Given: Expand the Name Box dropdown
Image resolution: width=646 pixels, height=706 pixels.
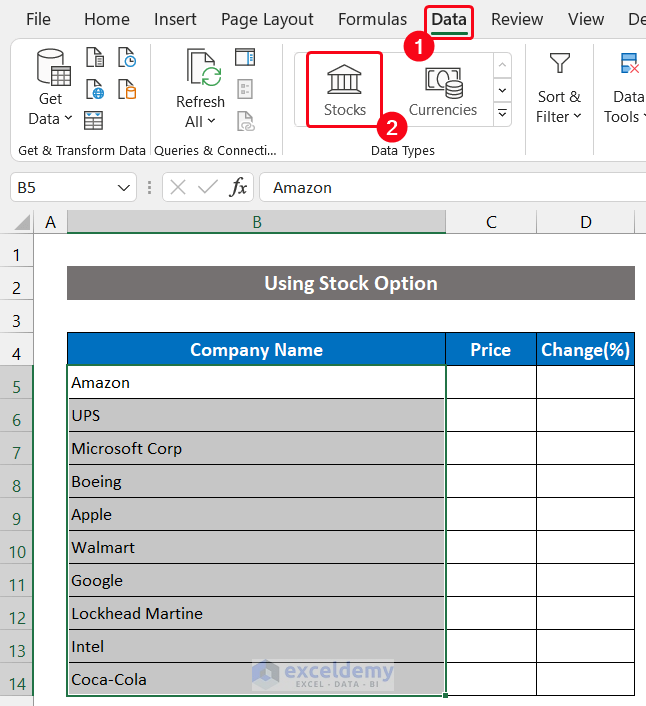Looking at the screenshot, I should (x=125, y=187).
